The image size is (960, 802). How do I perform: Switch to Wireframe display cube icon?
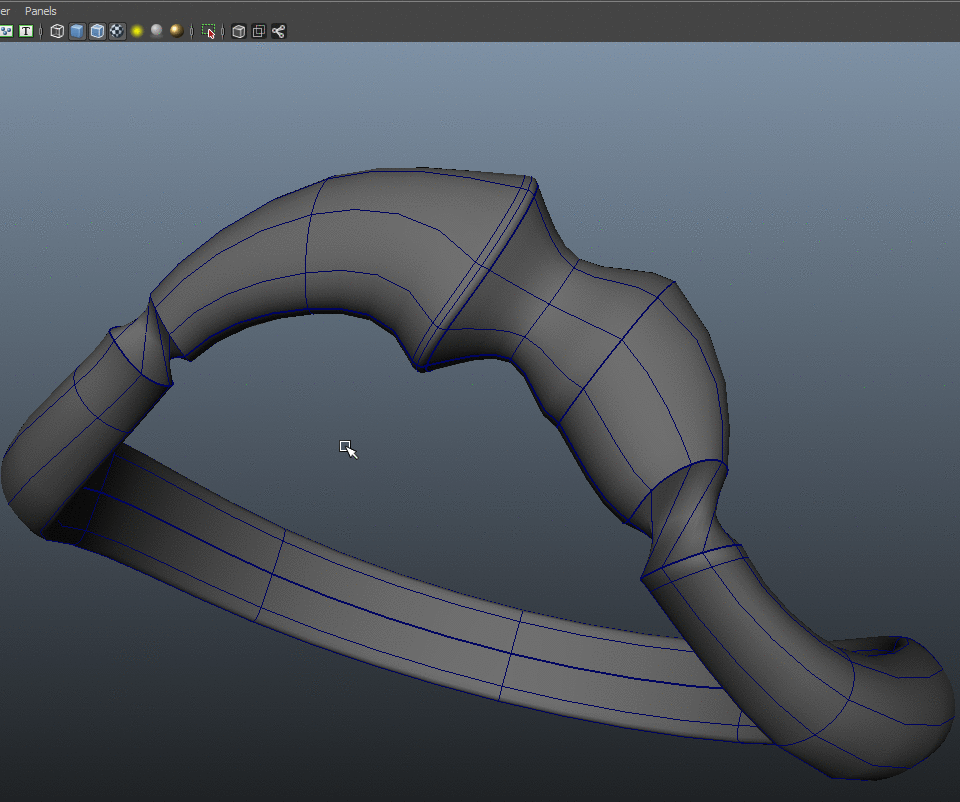(57, 31)
